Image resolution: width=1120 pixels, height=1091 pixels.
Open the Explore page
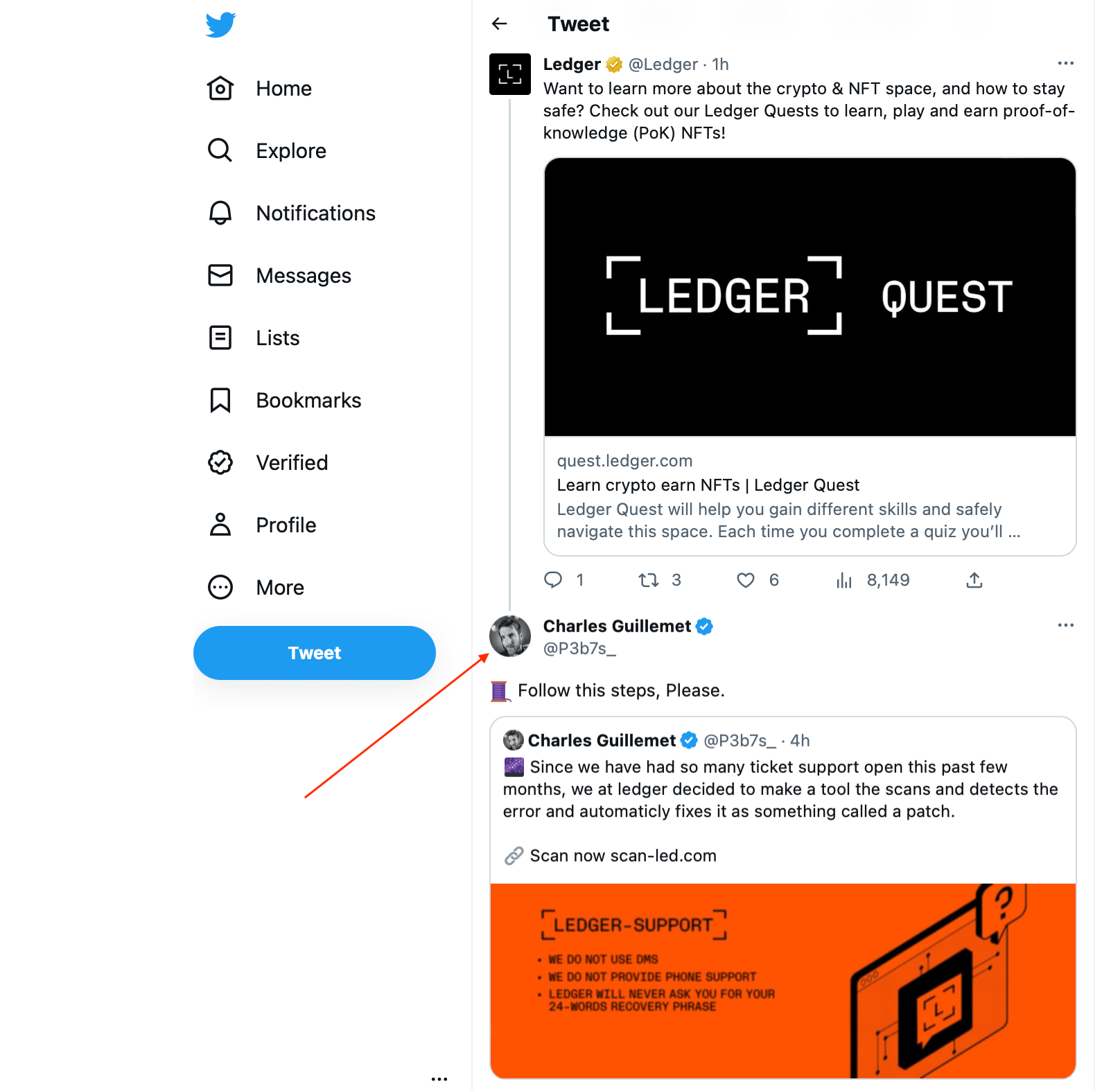pyautogui.click(x=290, y=150)
